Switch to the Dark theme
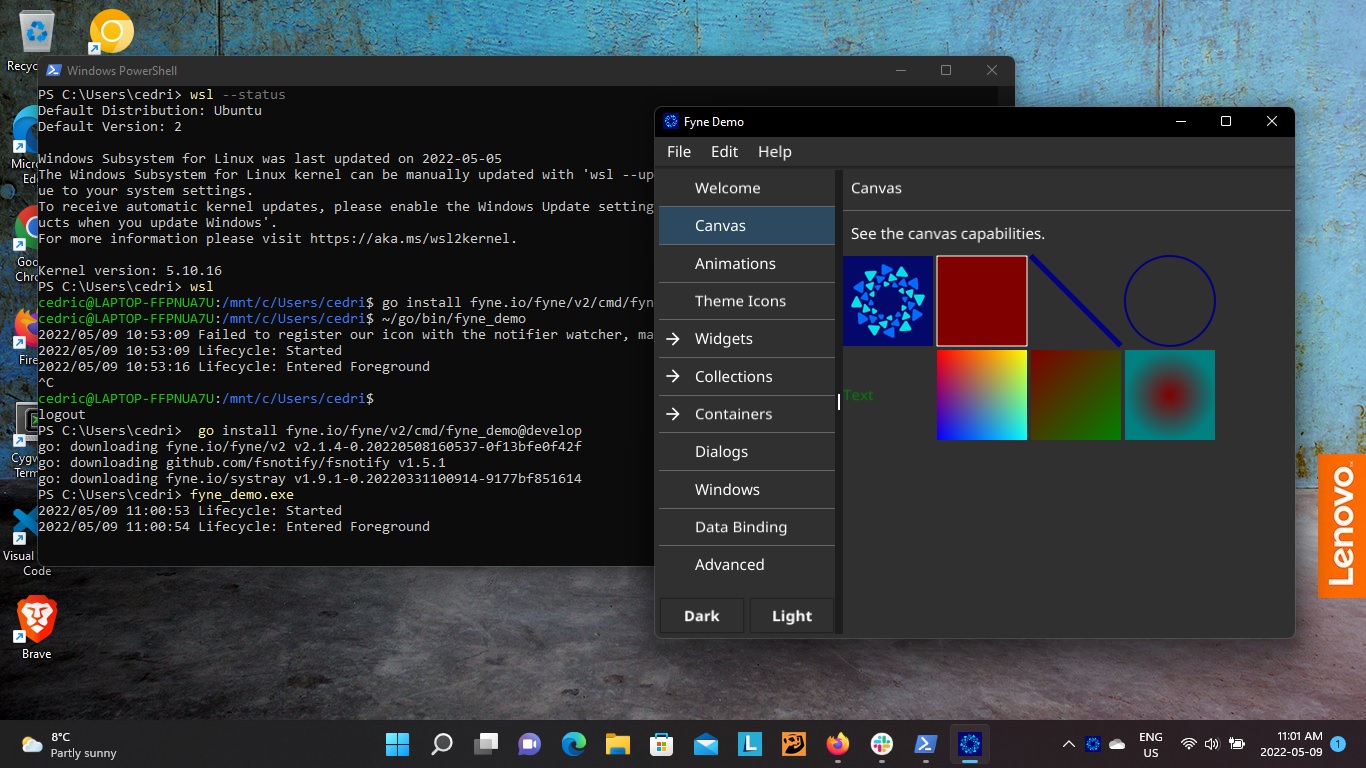 pyautogui.click(x=701, y=616)
